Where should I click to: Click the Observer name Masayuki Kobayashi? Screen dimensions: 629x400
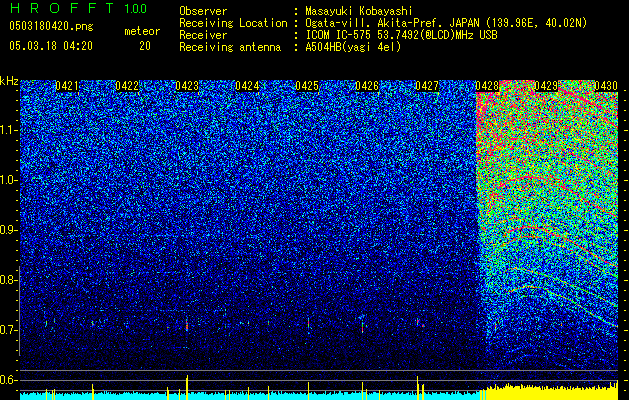pyautogui.click(x=359, y=11)
